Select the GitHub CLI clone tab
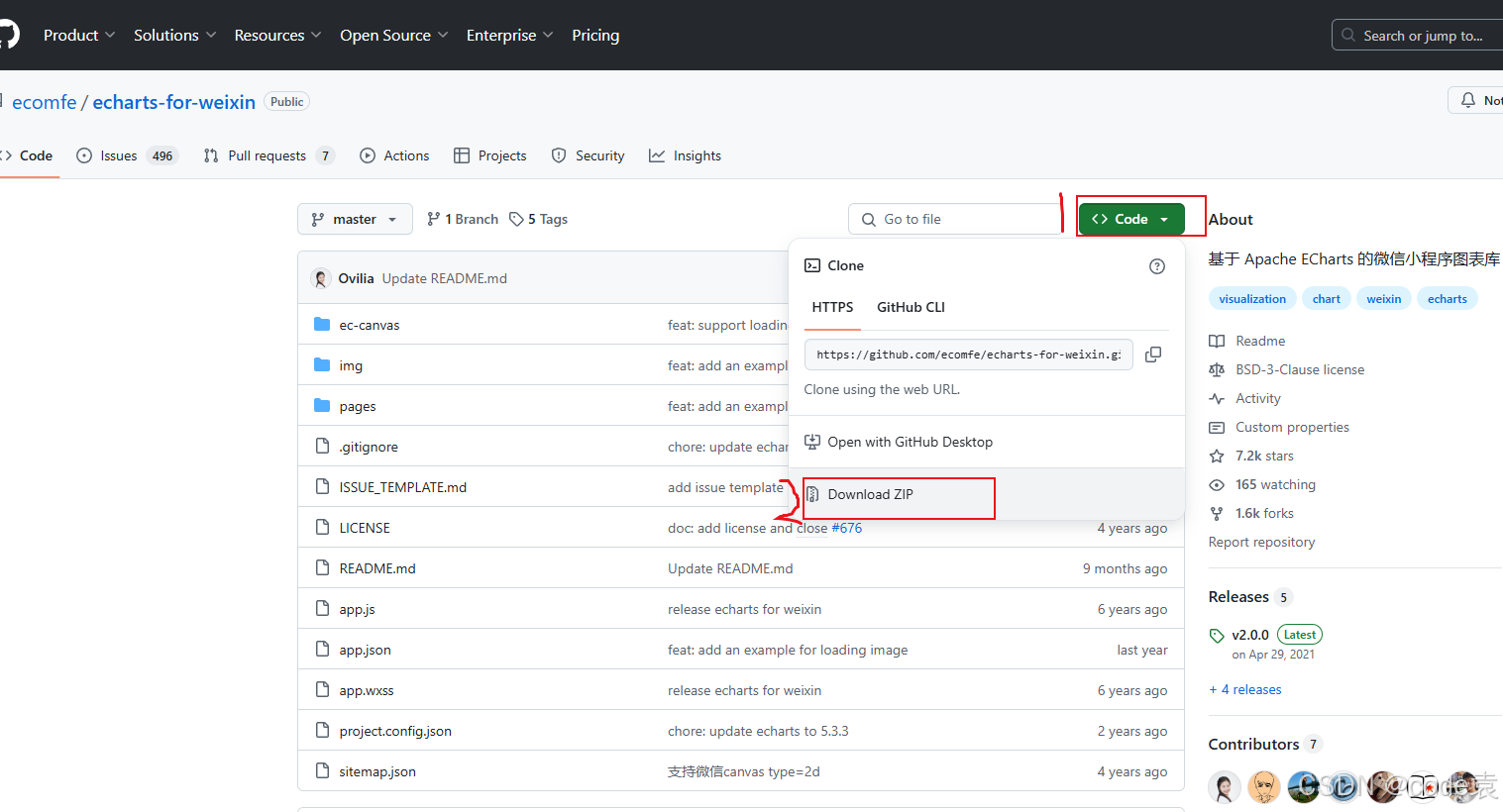 pyautogui.click(x=911, y=307)
